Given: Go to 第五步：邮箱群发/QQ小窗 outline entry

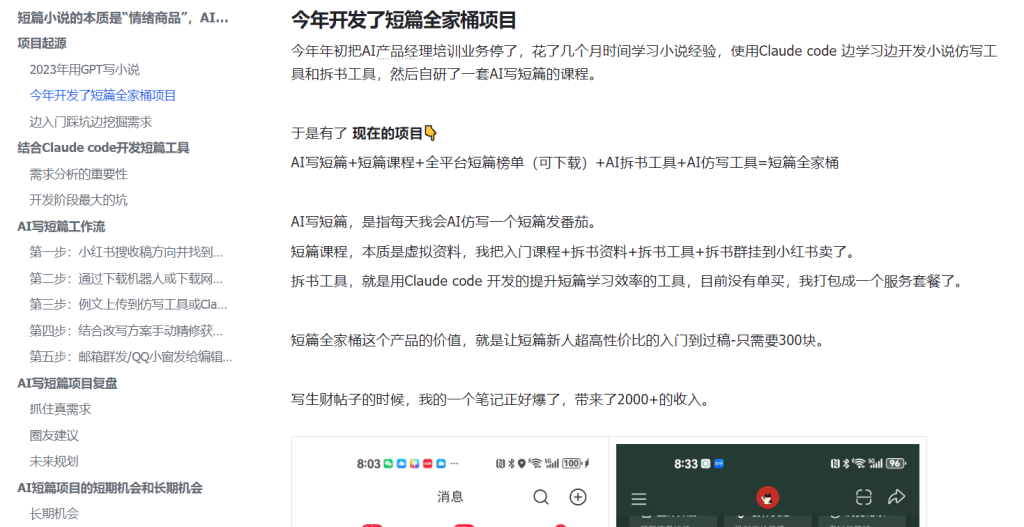Looking at the screenshot, I should coord(131,357).
